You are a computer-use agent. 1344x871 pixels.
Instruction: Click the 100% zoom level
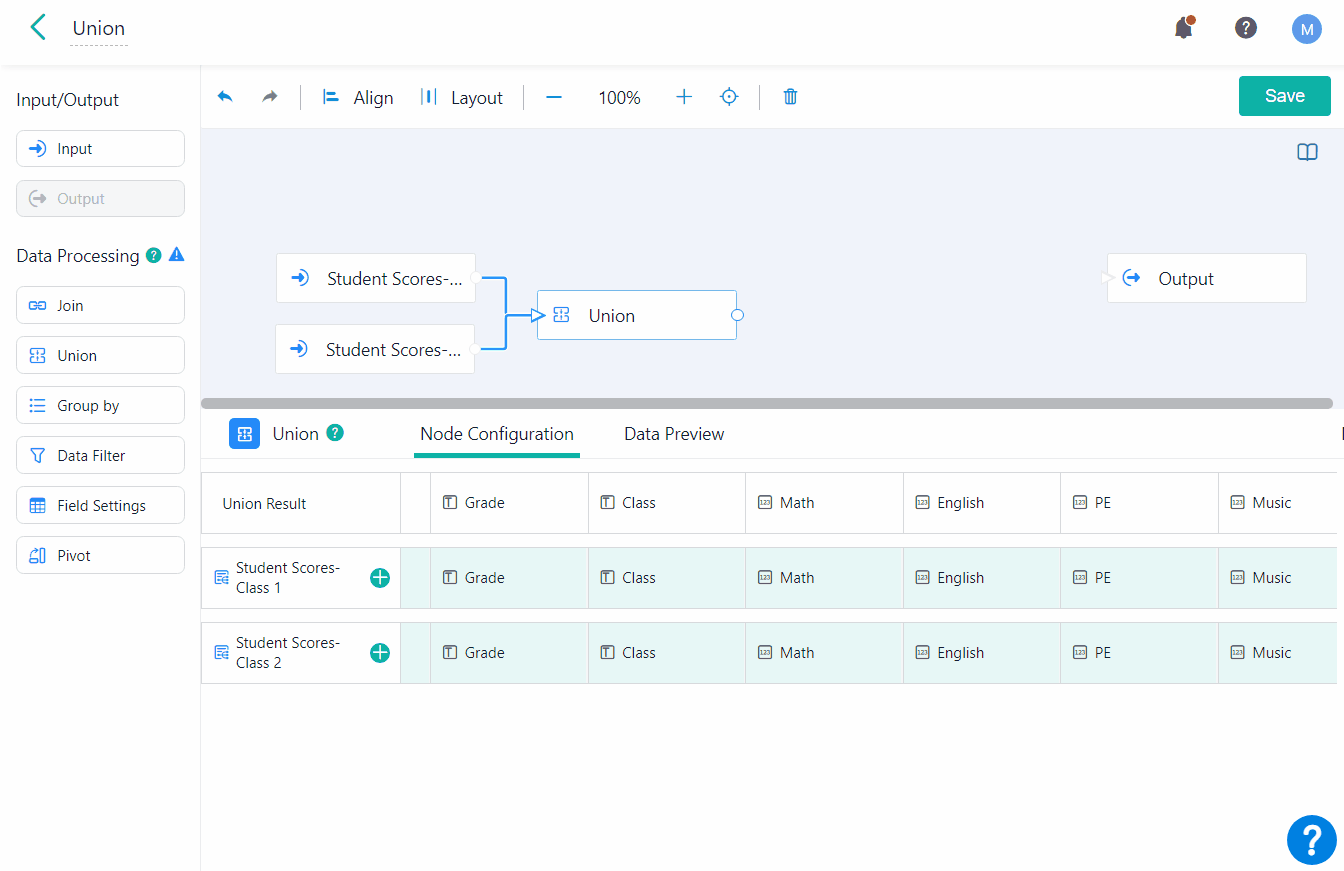619,97
